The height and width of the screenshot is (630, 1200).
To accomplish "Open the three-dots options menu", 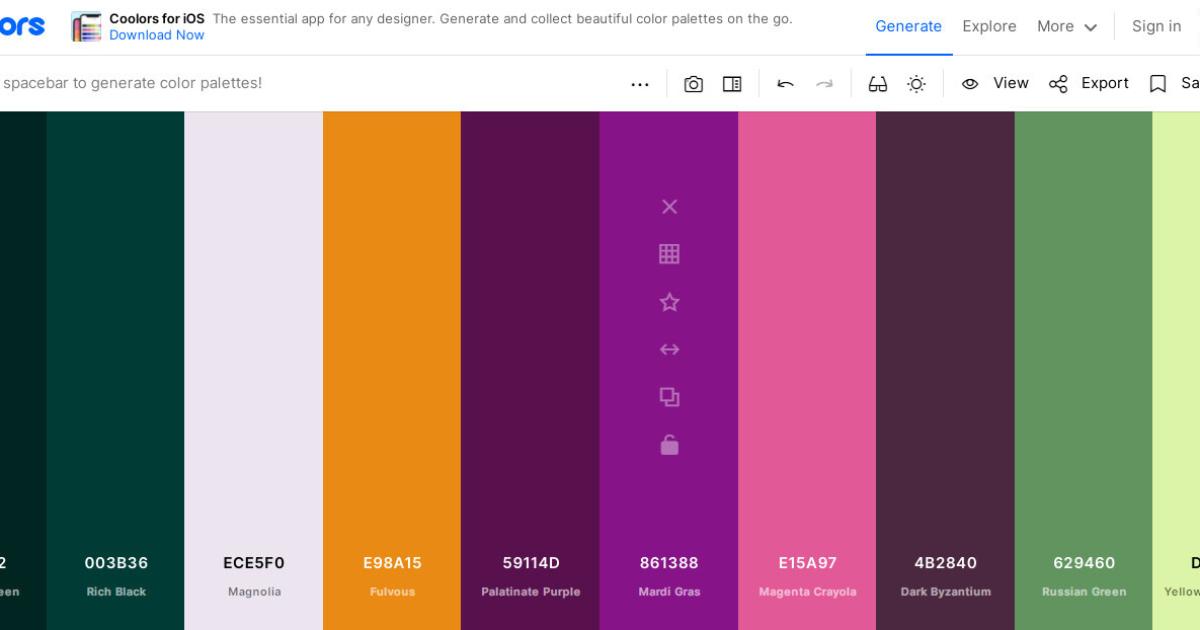I will point(640,84).
